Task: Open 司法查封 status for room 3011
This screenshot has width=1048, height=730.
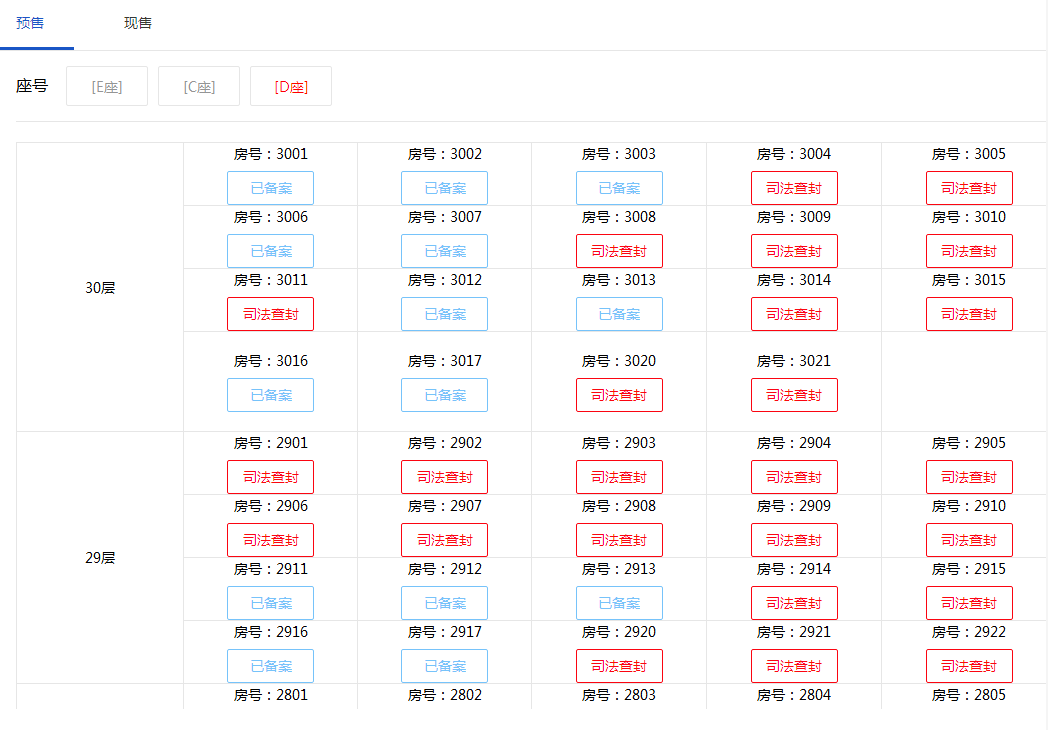Action: point(270,314)
